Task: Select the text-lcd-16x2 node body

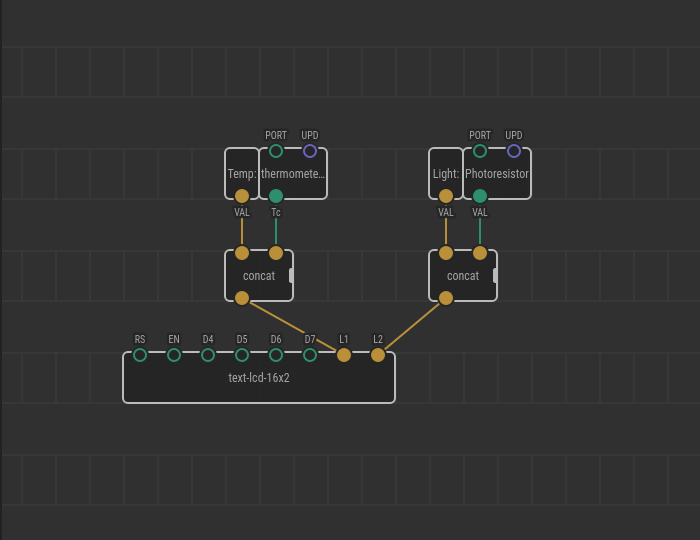Action: pos(259,379)
